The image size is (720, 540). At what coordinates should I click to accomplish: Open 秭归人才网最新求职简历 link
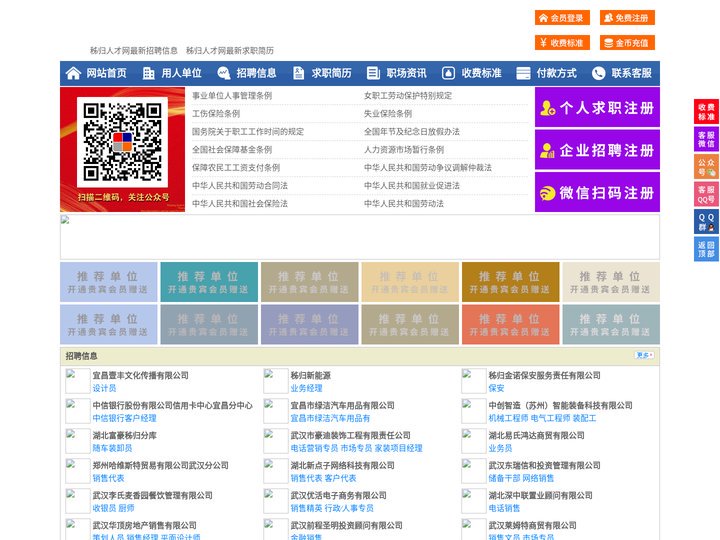[230, 51]
